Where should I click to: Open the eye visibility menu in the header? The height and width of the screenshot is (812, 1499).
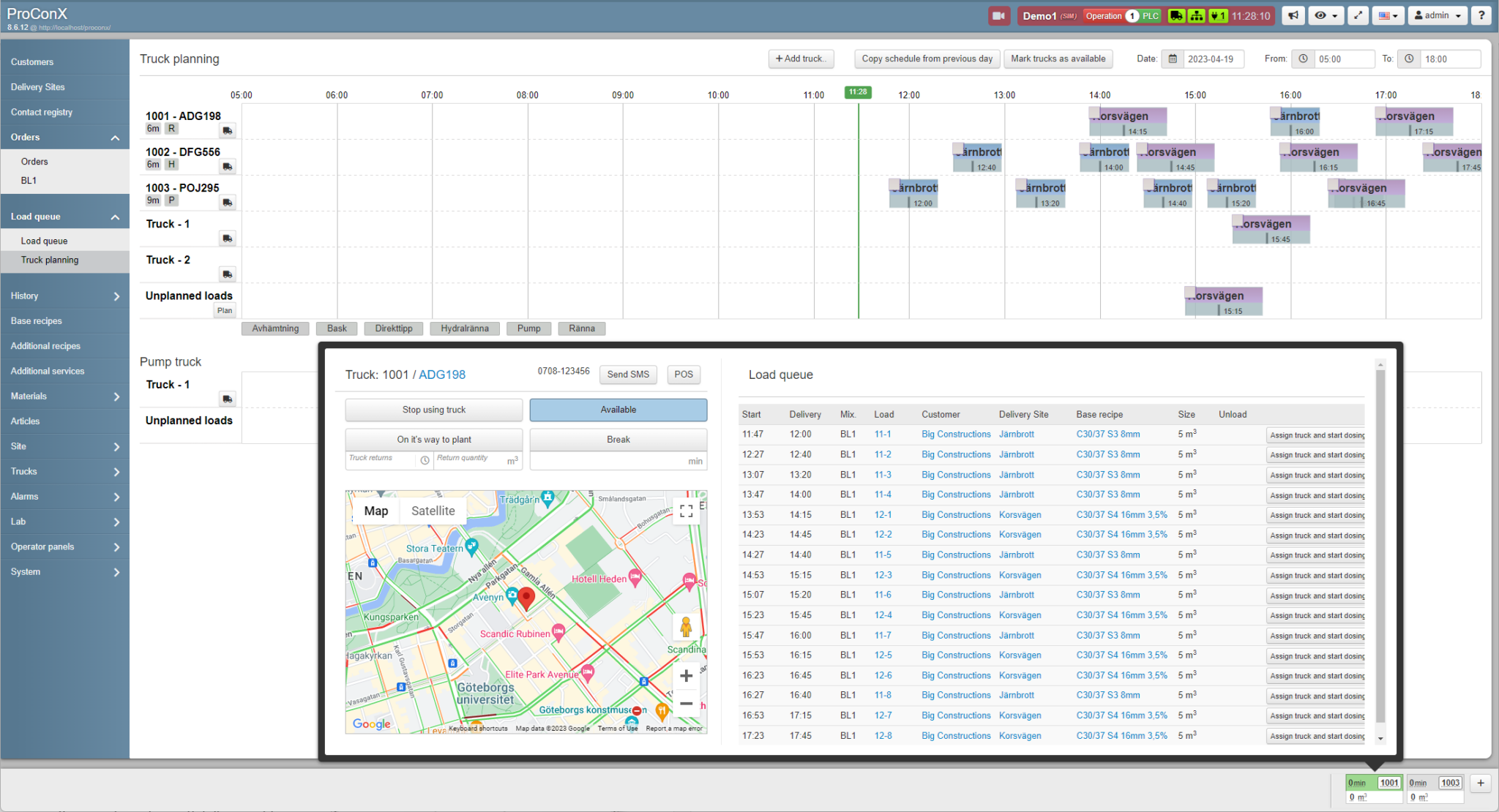click(x=1325, y=15)
